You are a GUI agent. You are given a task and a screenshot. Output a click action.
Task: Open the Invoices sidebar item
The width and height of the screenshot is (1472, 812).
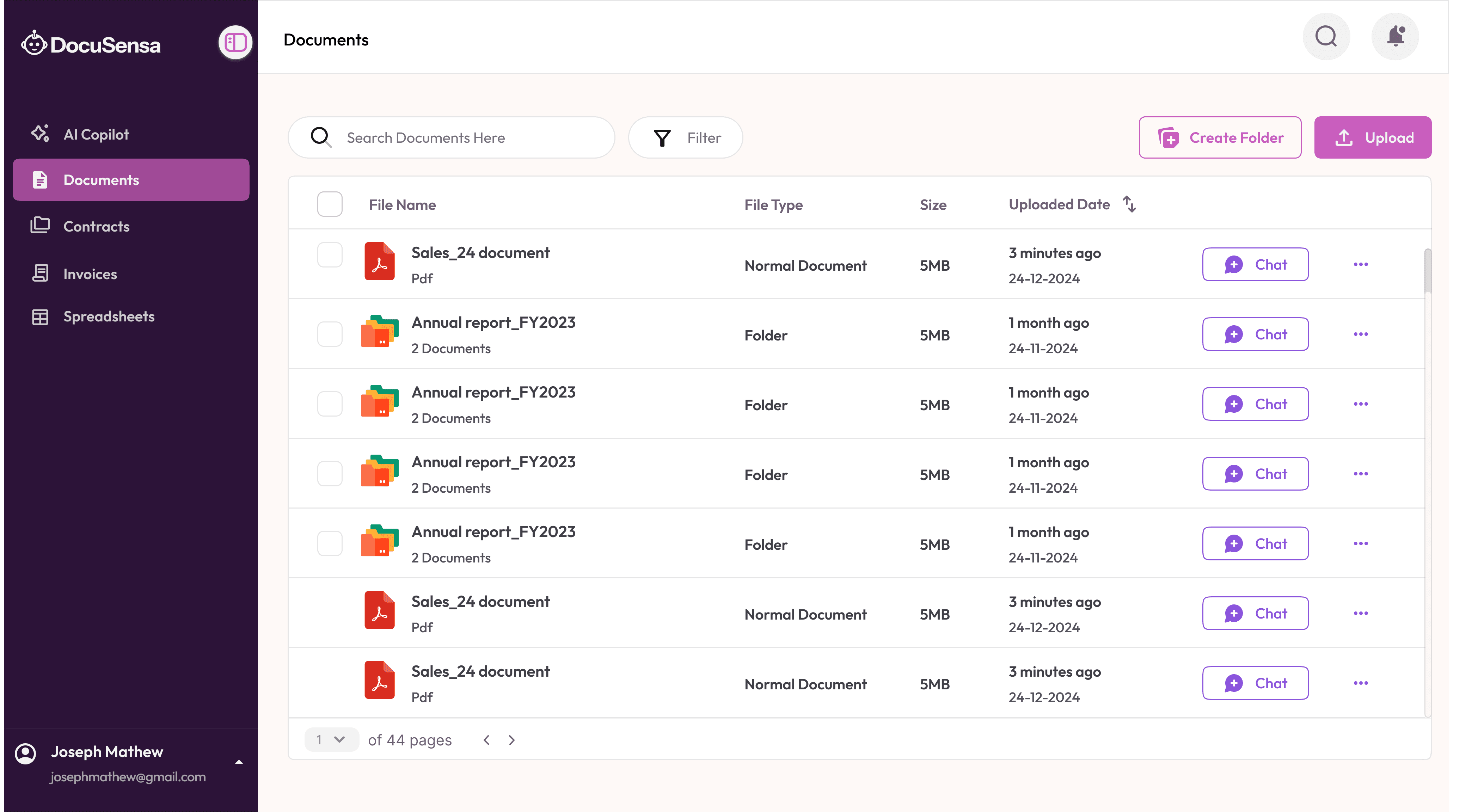tap(90, 274)
